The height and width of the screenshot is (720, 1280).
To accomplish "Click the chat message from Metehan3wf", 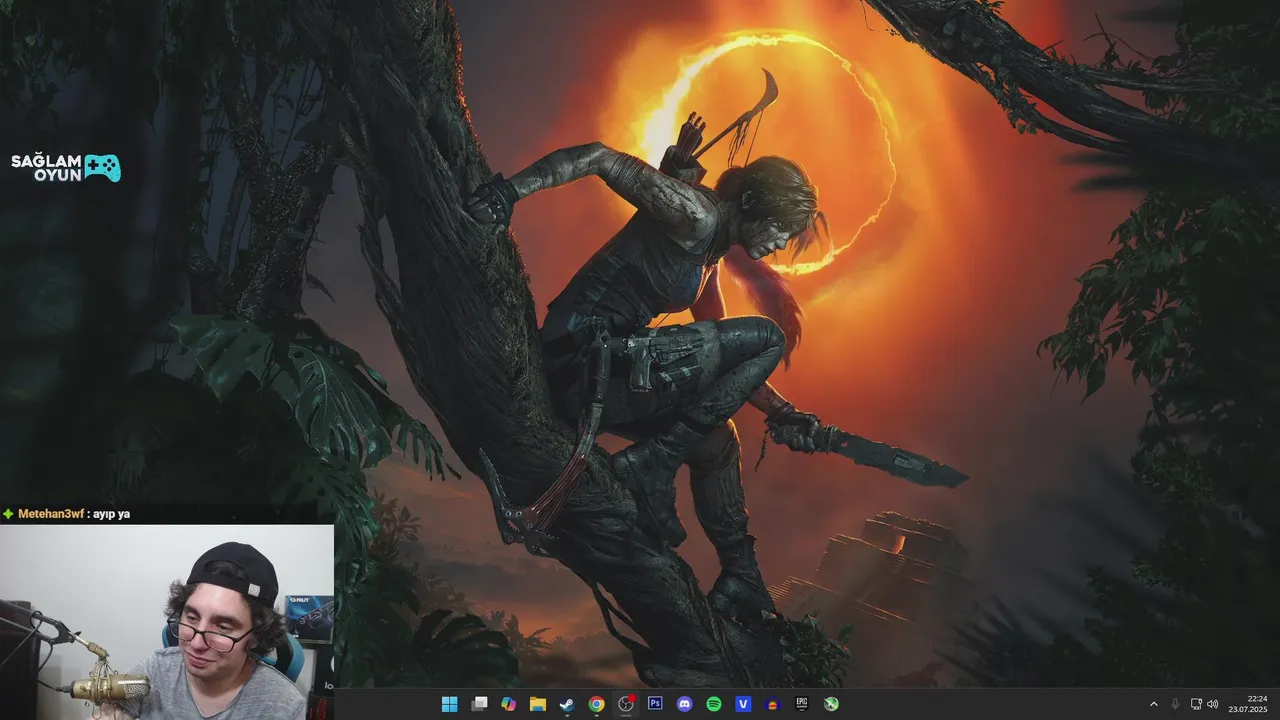I will point(66,514).
